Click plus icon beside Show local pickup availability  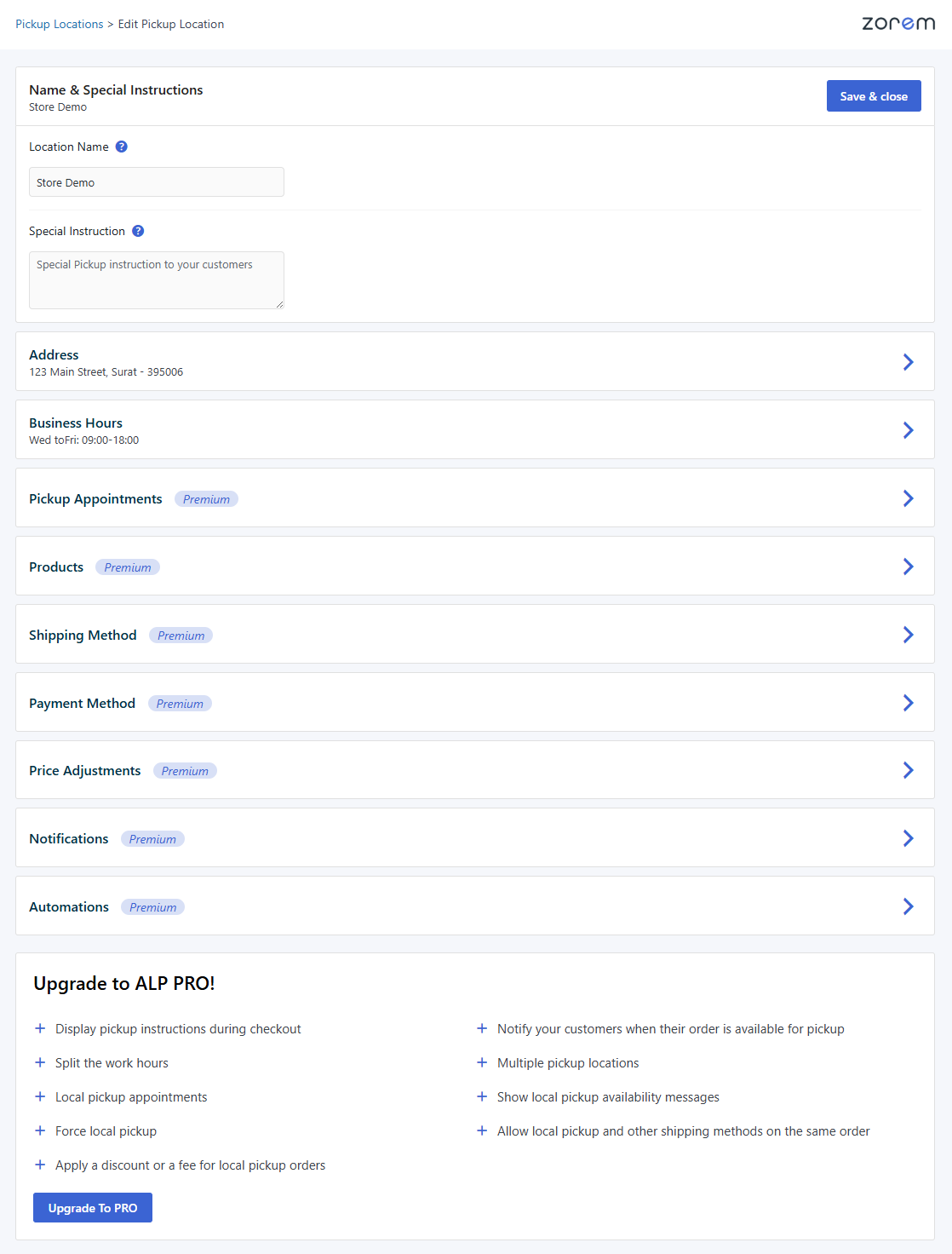point(482,1096)
